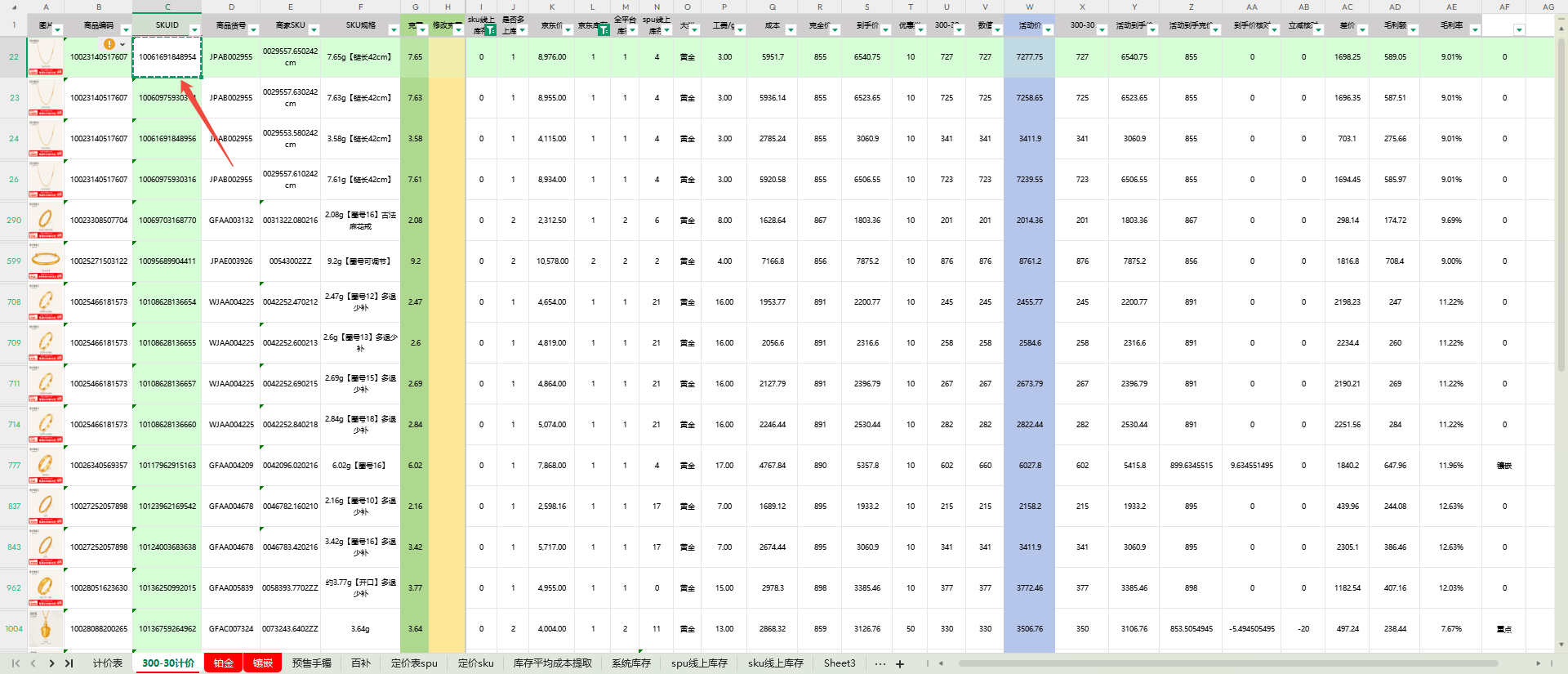Switch to the 计价表 sheet tab

[108, 663]
